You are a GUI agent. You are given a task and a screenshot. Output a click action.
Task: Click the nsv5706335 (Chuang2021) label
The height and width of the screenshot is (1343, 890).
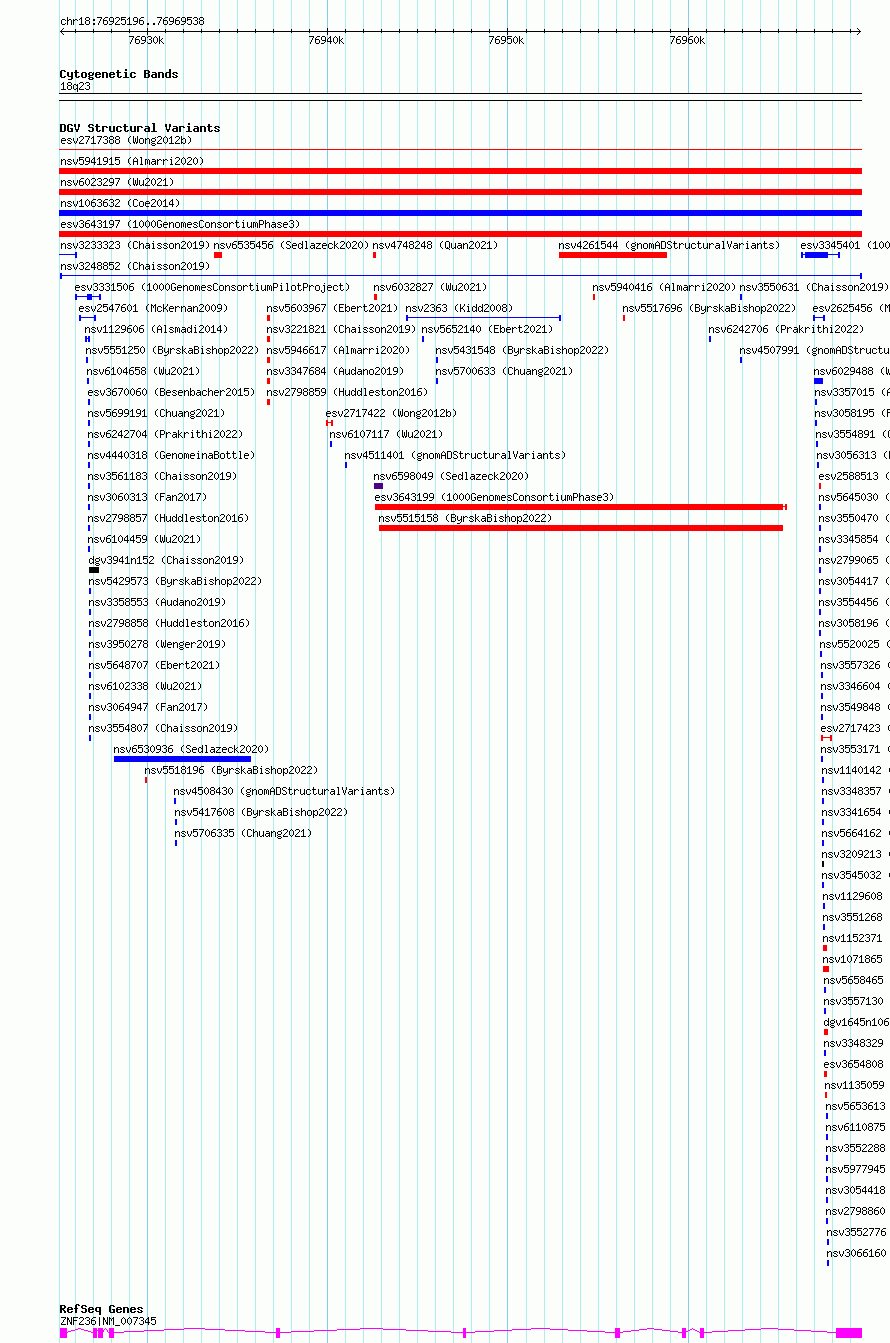tap(243, 833)
